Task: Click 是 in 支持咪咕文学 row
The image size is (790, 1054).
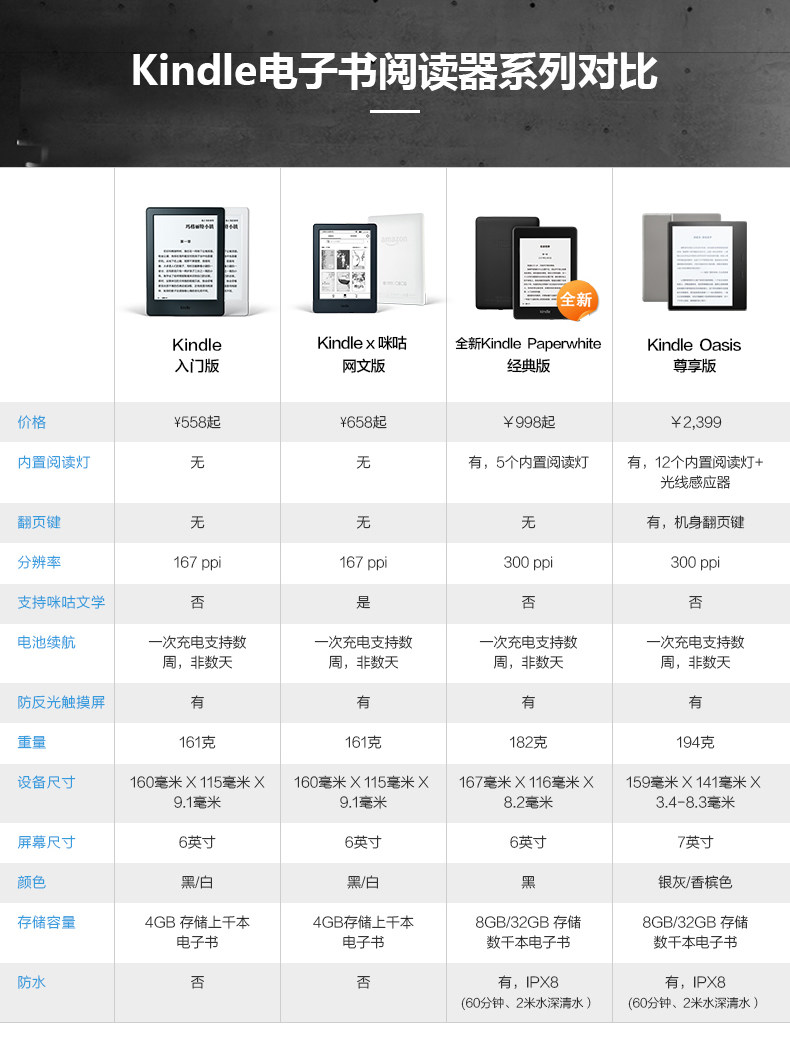Action: click(363, 602)
